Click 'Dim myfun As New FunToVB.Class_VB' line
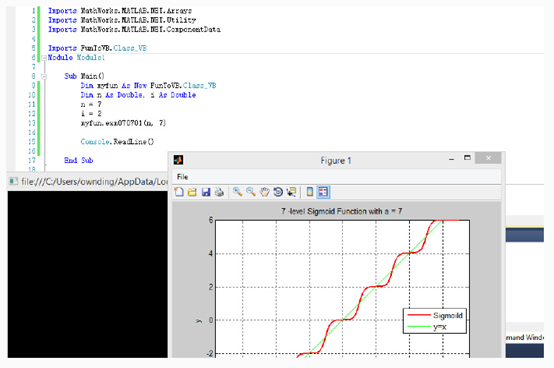This screenshot has height=368, width=554. tap(148, 85)
